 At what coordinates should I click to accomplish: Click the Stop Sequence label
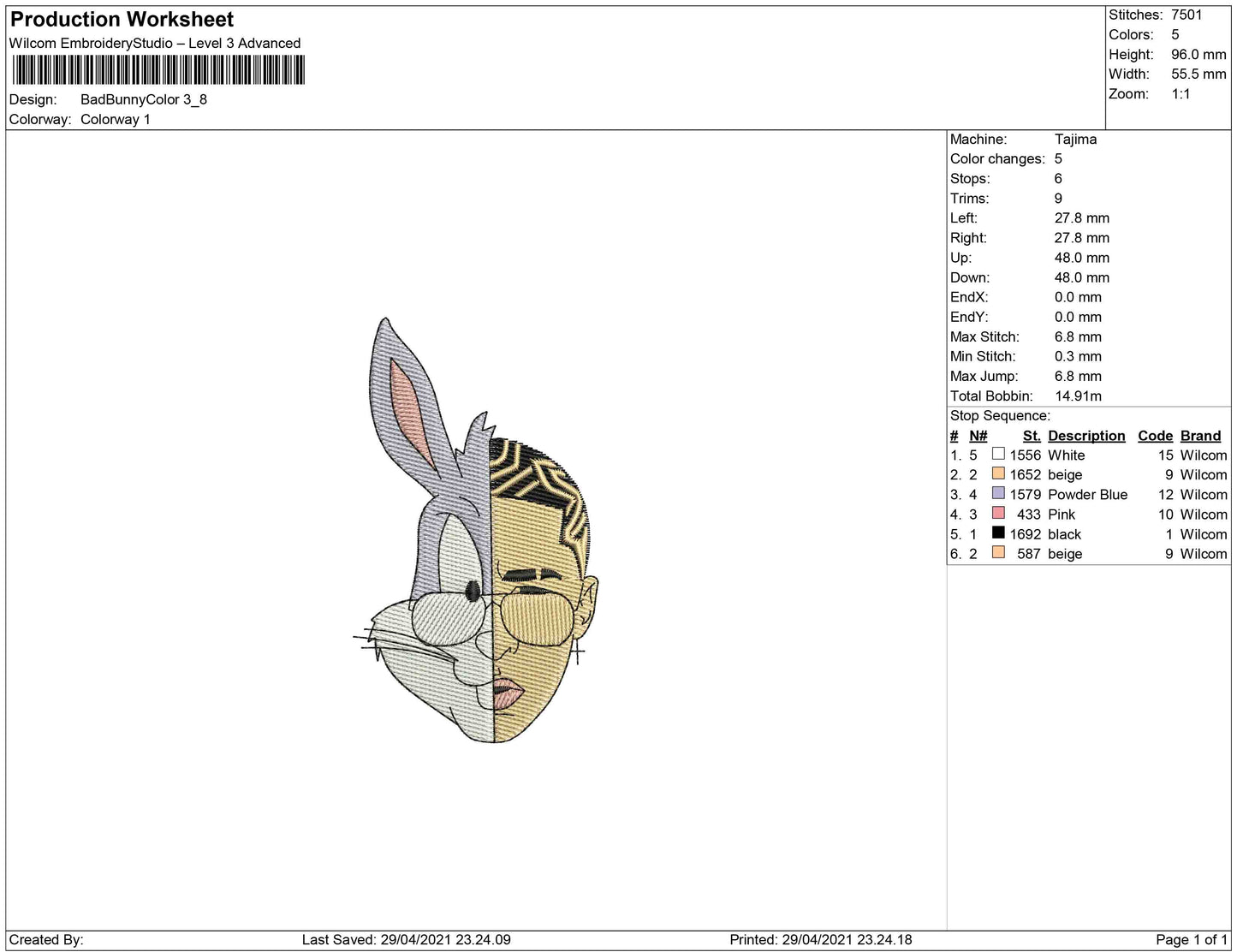click(999, 416)
